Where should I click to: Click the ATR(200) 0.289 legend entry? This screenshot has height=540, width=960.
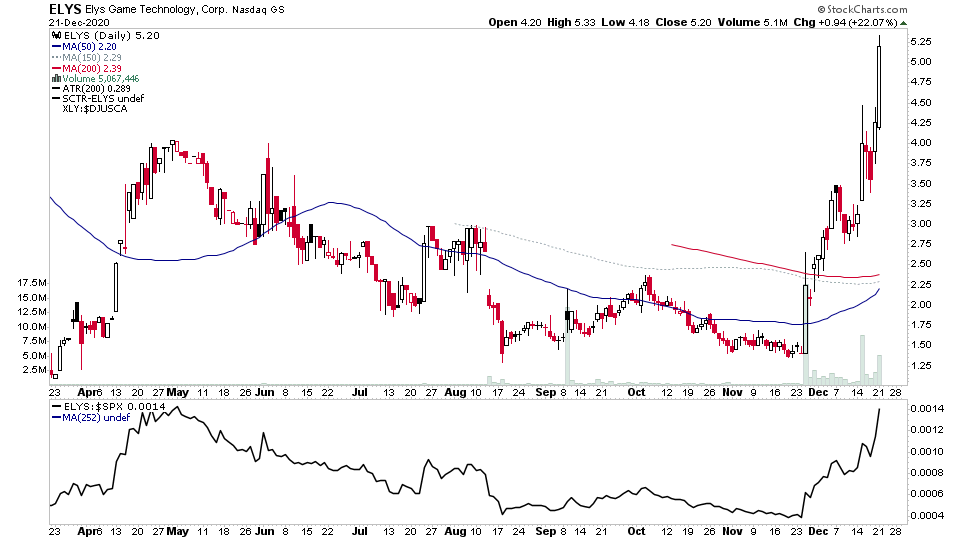click(97, 88)
